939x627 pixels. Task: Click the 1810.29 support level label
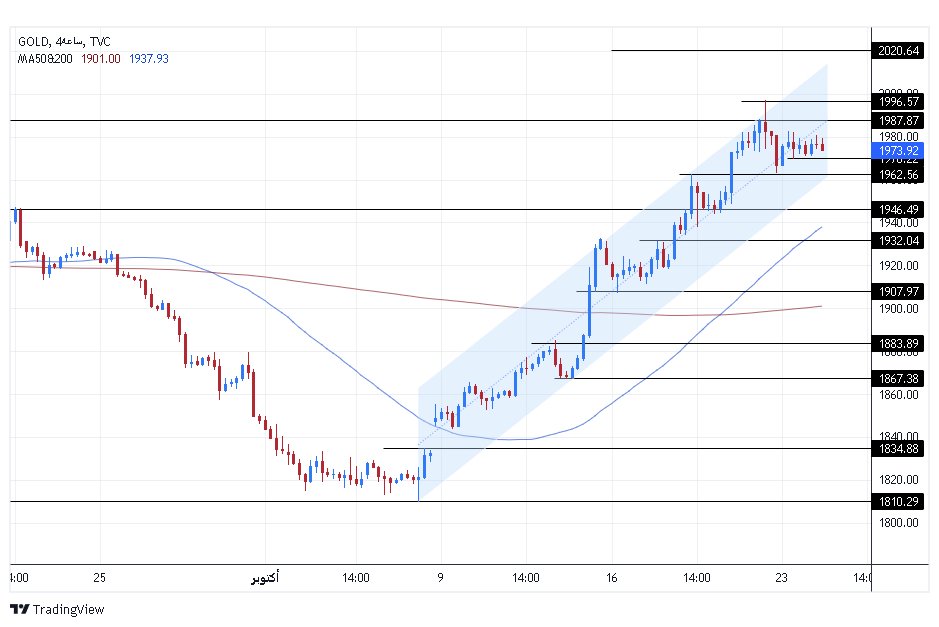(897, 501)
